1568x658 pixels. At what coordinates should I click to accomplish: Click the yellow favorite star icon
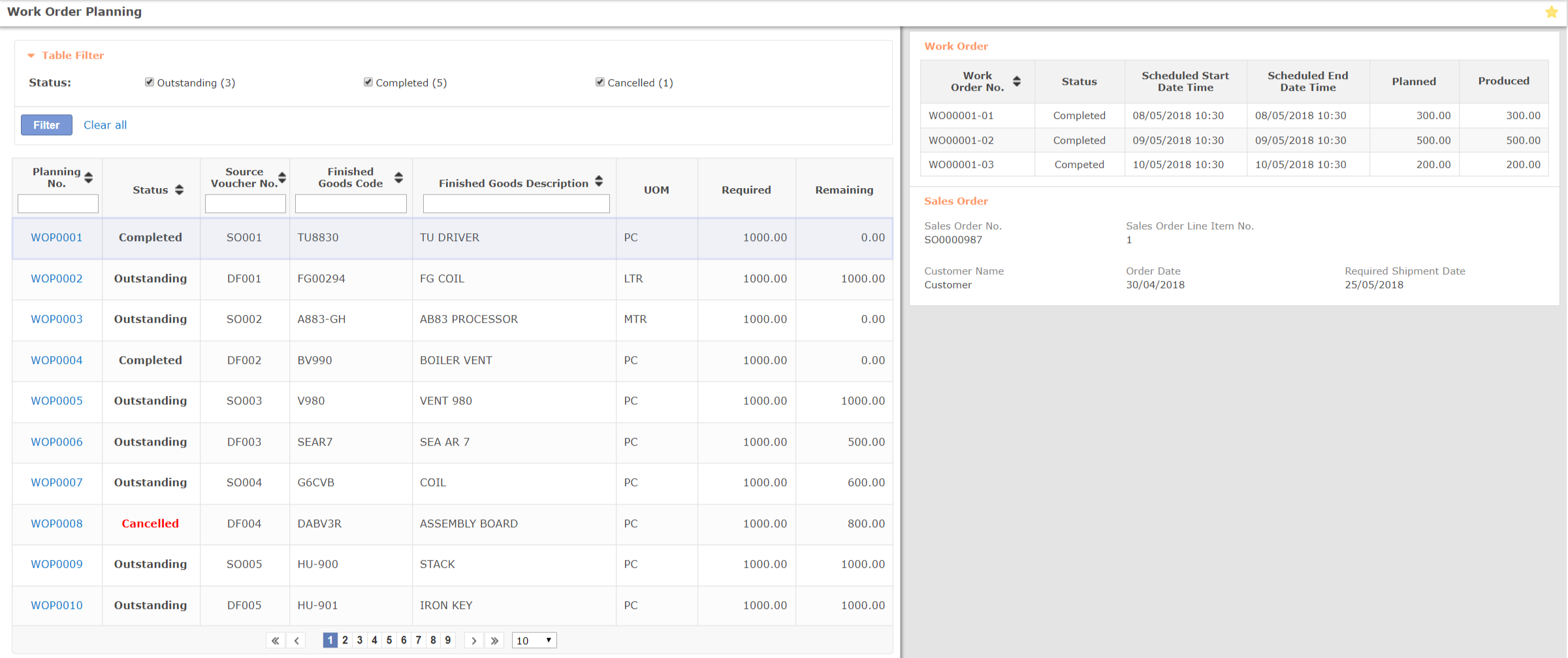pos(1551,12)
